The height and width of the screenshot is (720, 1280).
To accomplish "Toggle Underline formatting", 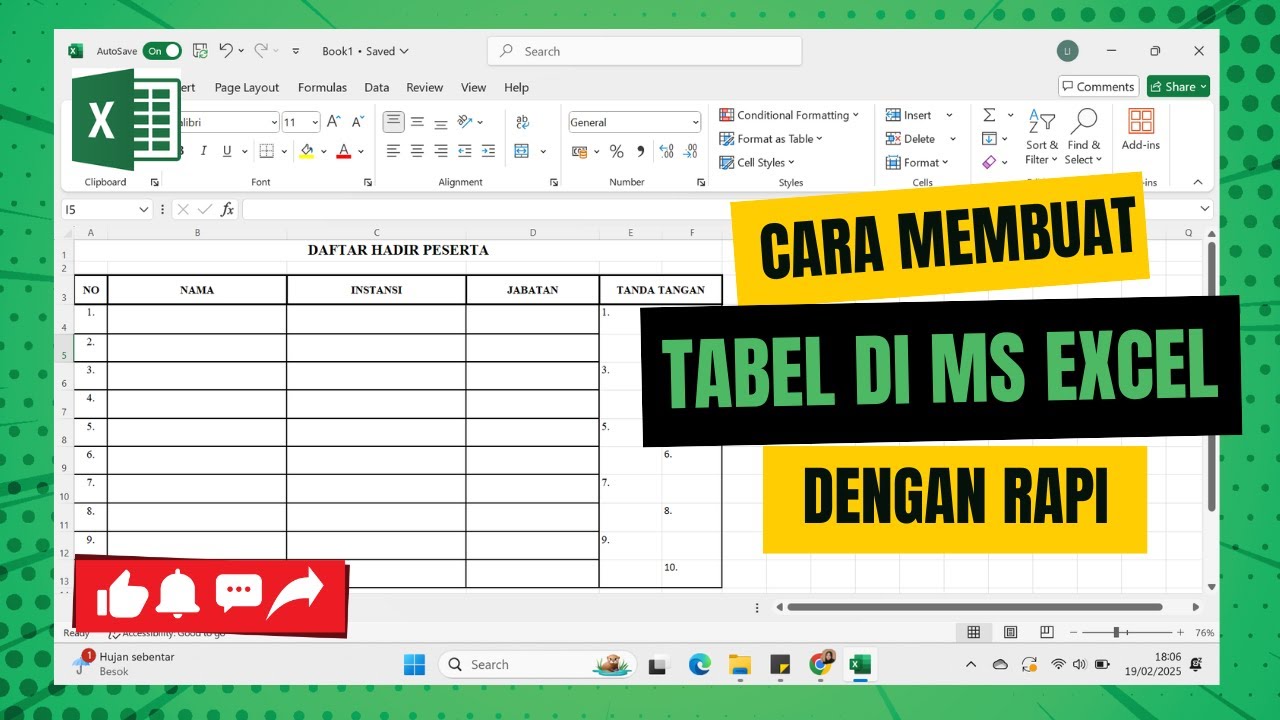I will [x=228, y=151].
